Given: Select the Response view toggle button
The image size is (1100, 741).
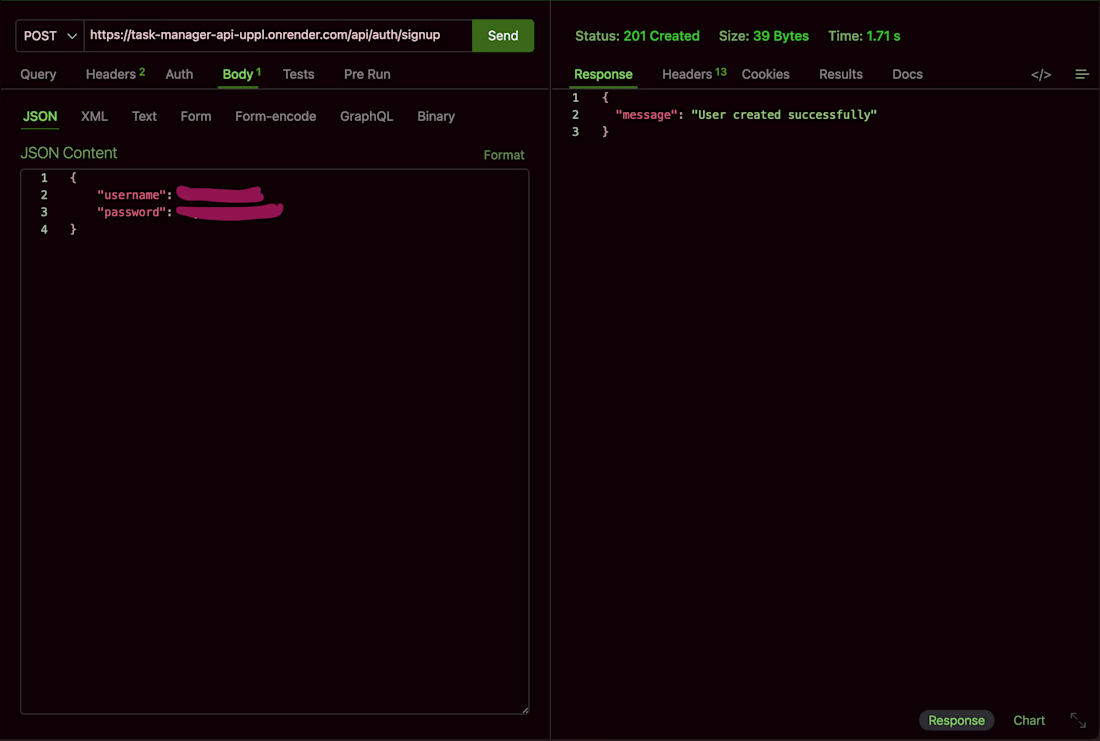Looking at the screenshot, I should tap(956, 721).
